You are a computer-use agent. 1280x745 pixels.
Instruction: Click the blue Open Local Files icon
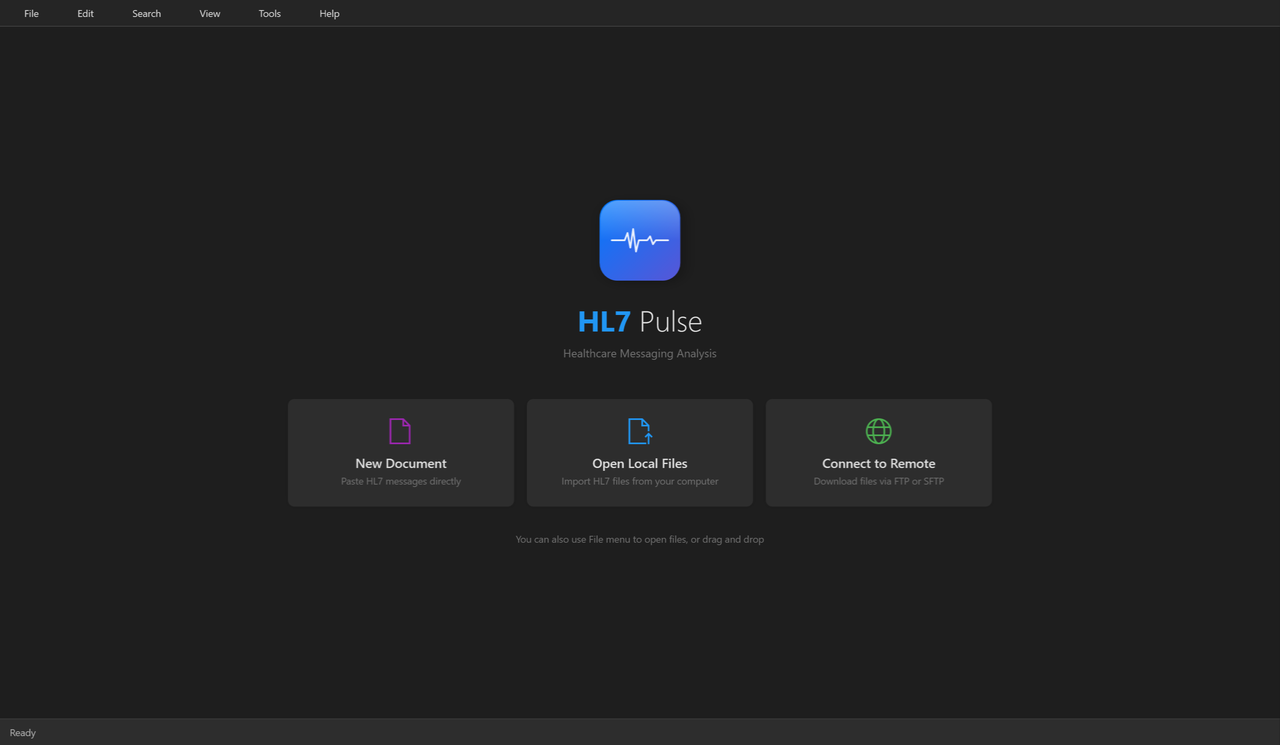tap(640, 431)
